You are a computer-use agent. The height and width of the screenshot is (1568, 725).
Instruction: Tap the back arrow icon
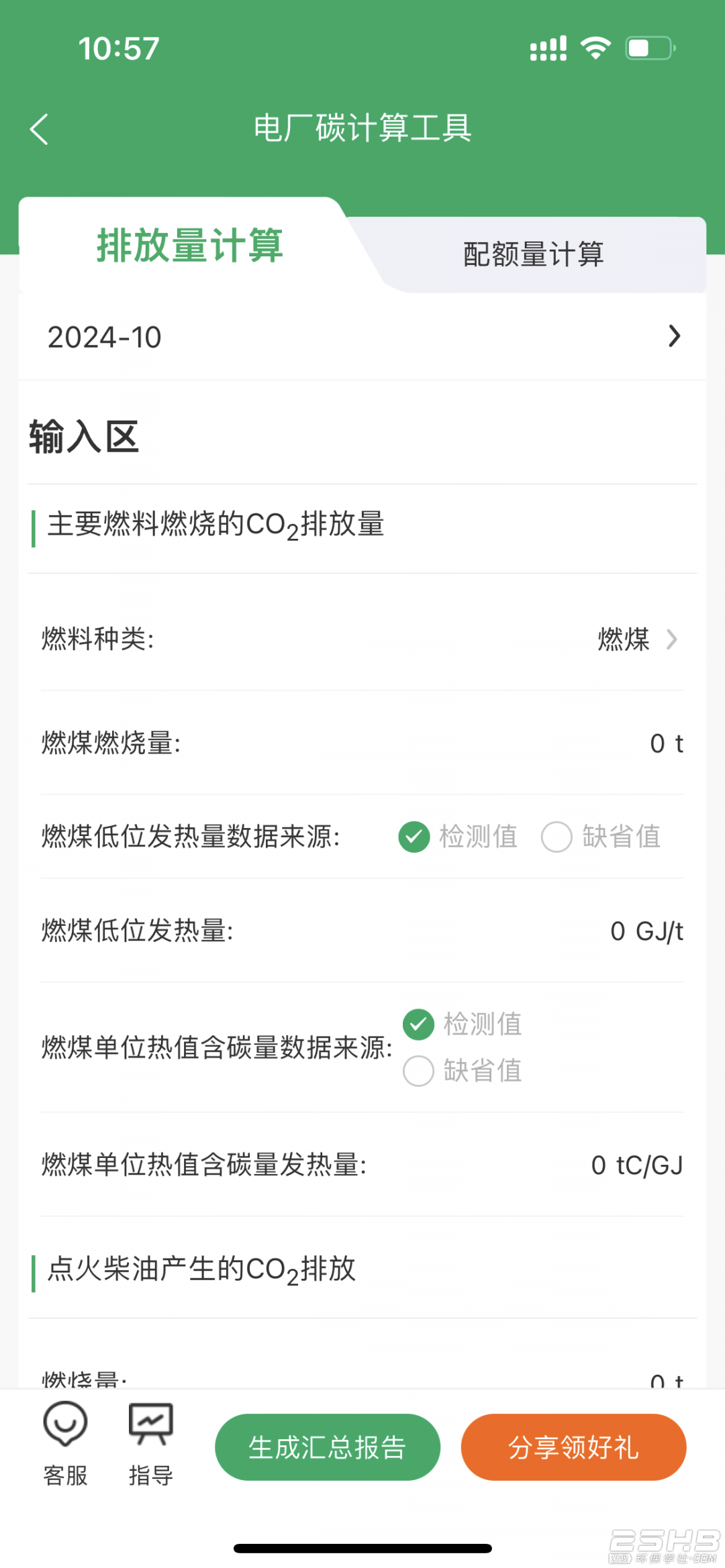(x=39, y=129)
